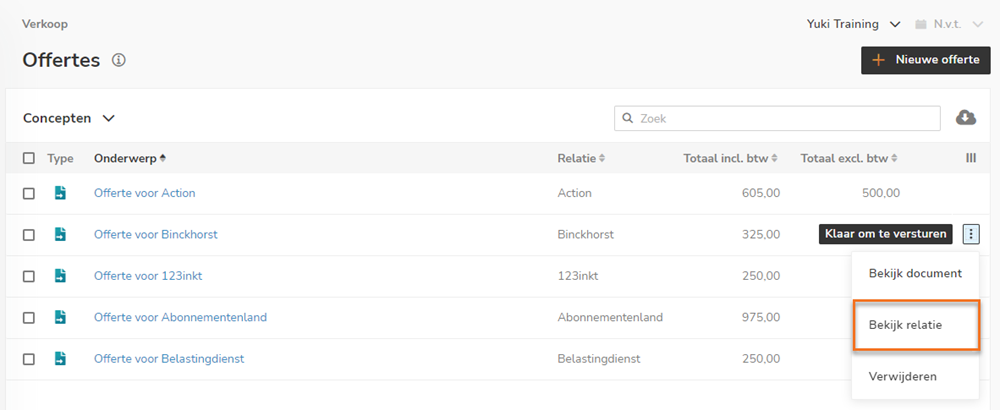Select Bekijk relatie from context menu
The image size is (1000, 410).
pyautogui.click(x=915, y=325)
